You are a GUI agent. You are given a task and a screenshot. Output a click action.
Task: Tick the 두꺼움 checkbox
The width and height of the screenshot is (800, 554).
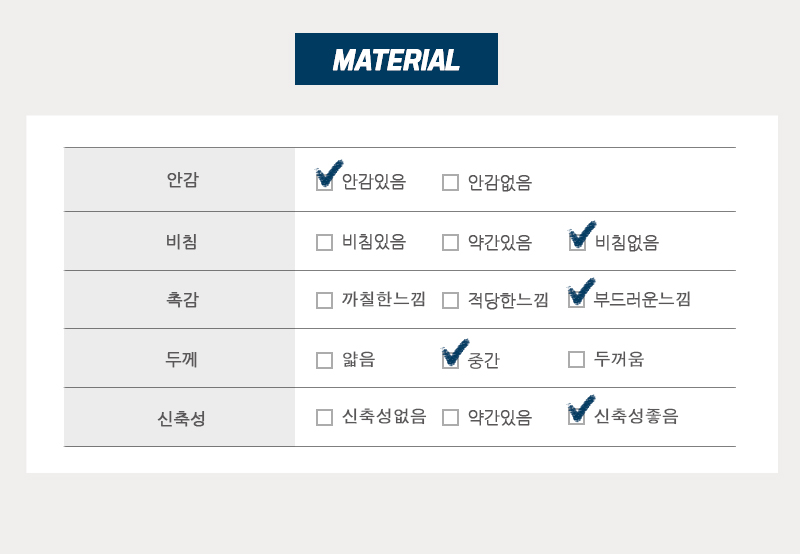click(x=577, y=359)
